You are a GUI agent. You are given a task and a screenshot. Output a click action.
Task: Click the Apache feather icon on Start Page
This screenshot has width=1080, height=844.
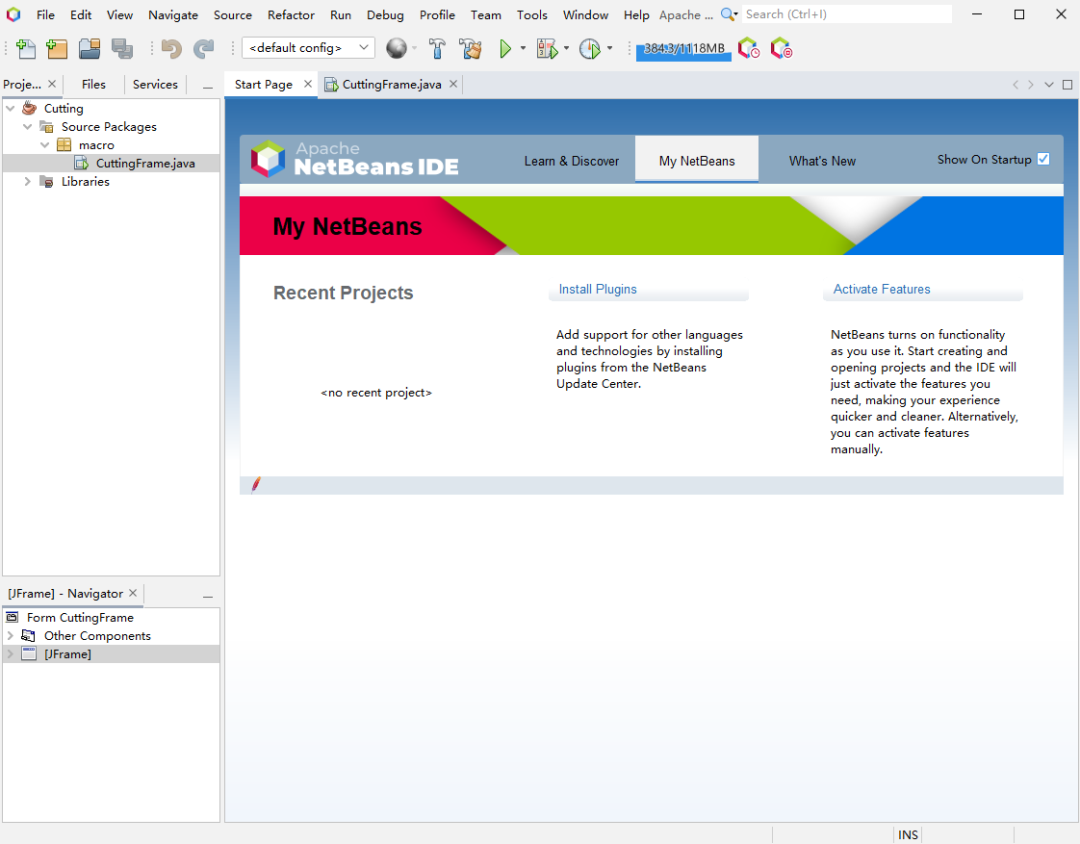pos(256,484)
